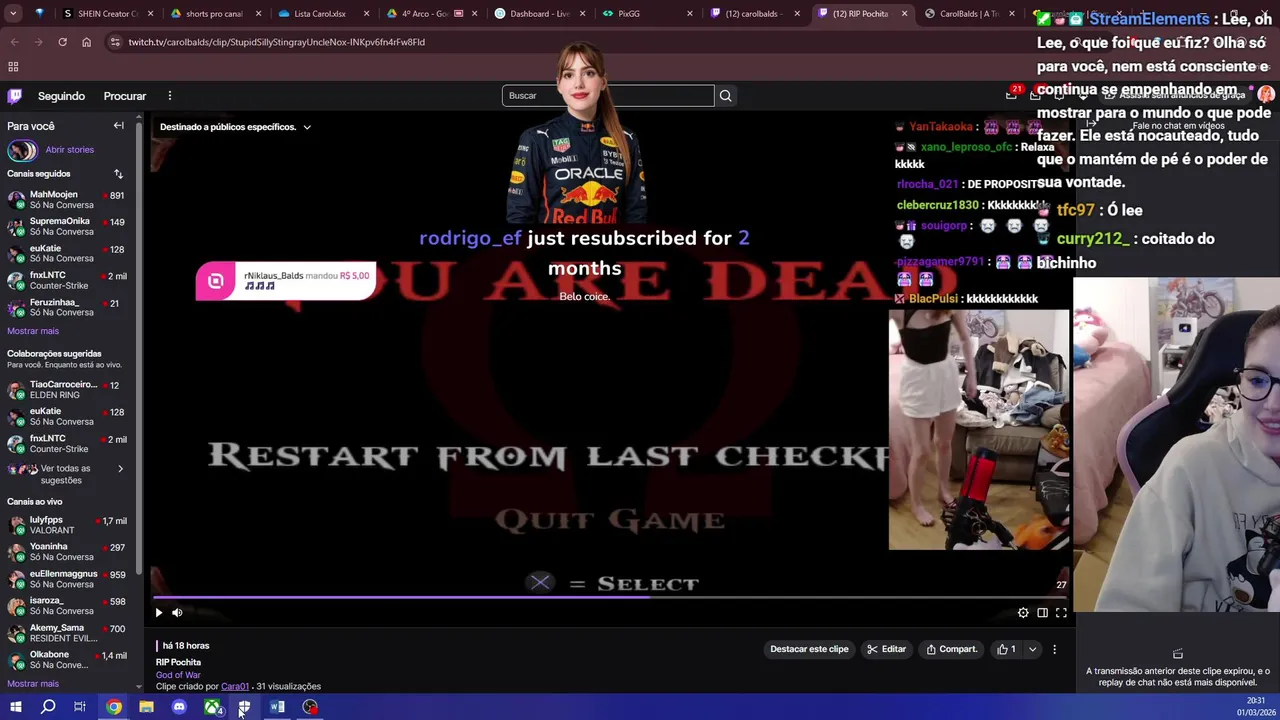Sort the Canais seguidos list

coord(118,174)
